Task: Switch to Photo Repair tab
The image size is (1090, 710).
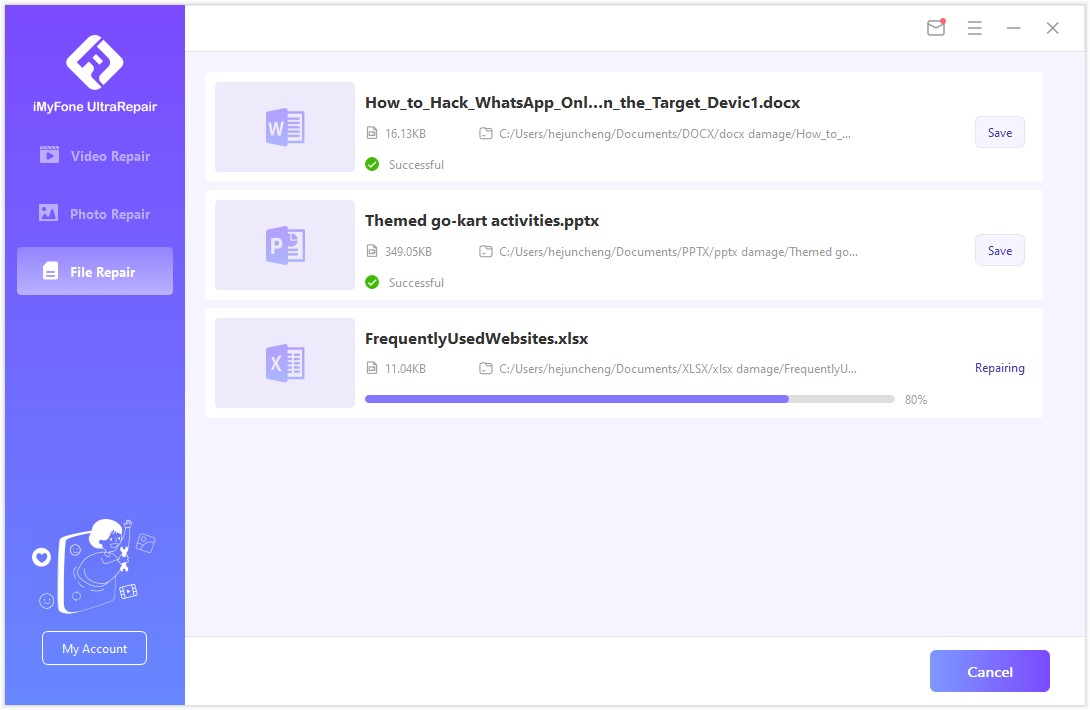Action: coord(95,214)
